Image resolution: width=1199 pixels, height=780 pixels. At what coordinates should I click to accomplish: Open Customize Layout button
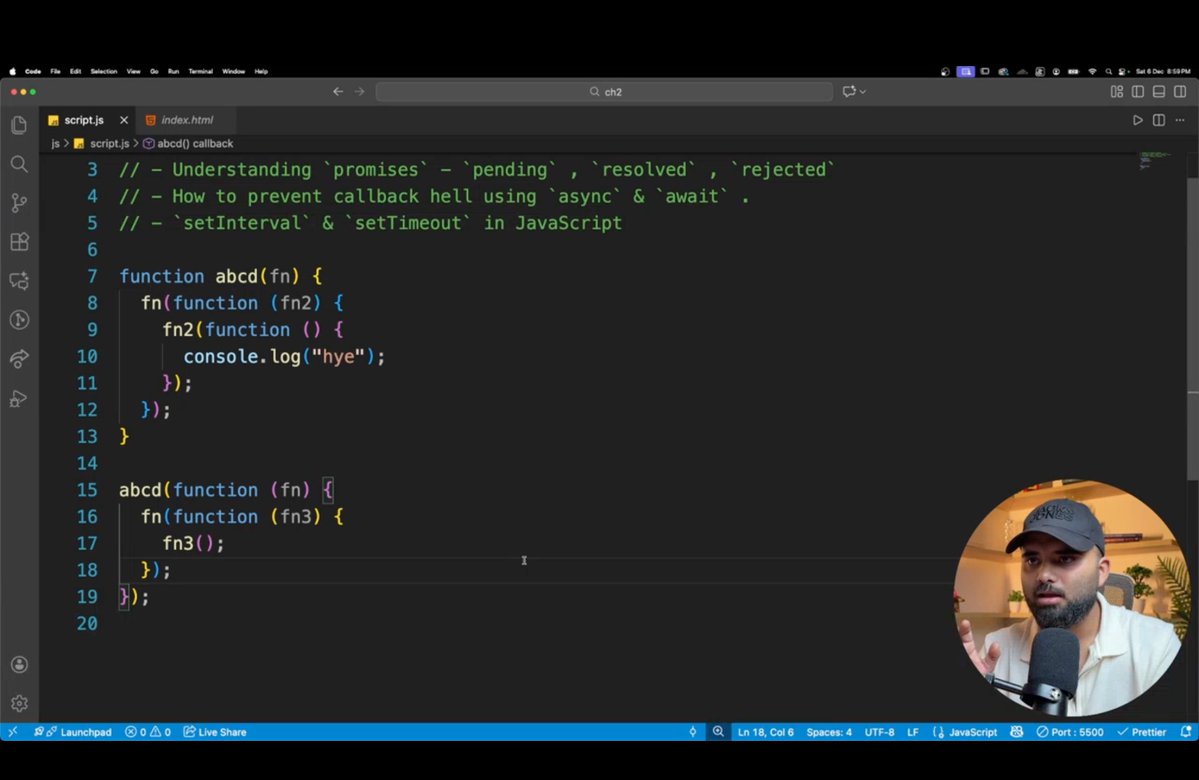pyautogui.click(x=1116, y=92)
